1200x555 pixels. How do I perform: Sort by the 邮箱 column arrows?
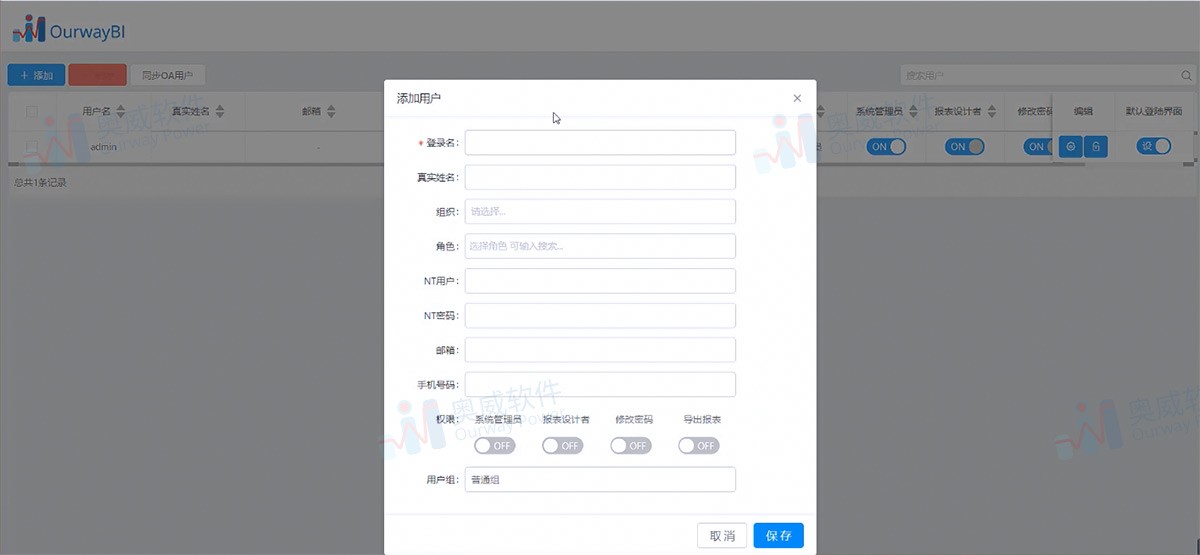click(x=331, y=111)
